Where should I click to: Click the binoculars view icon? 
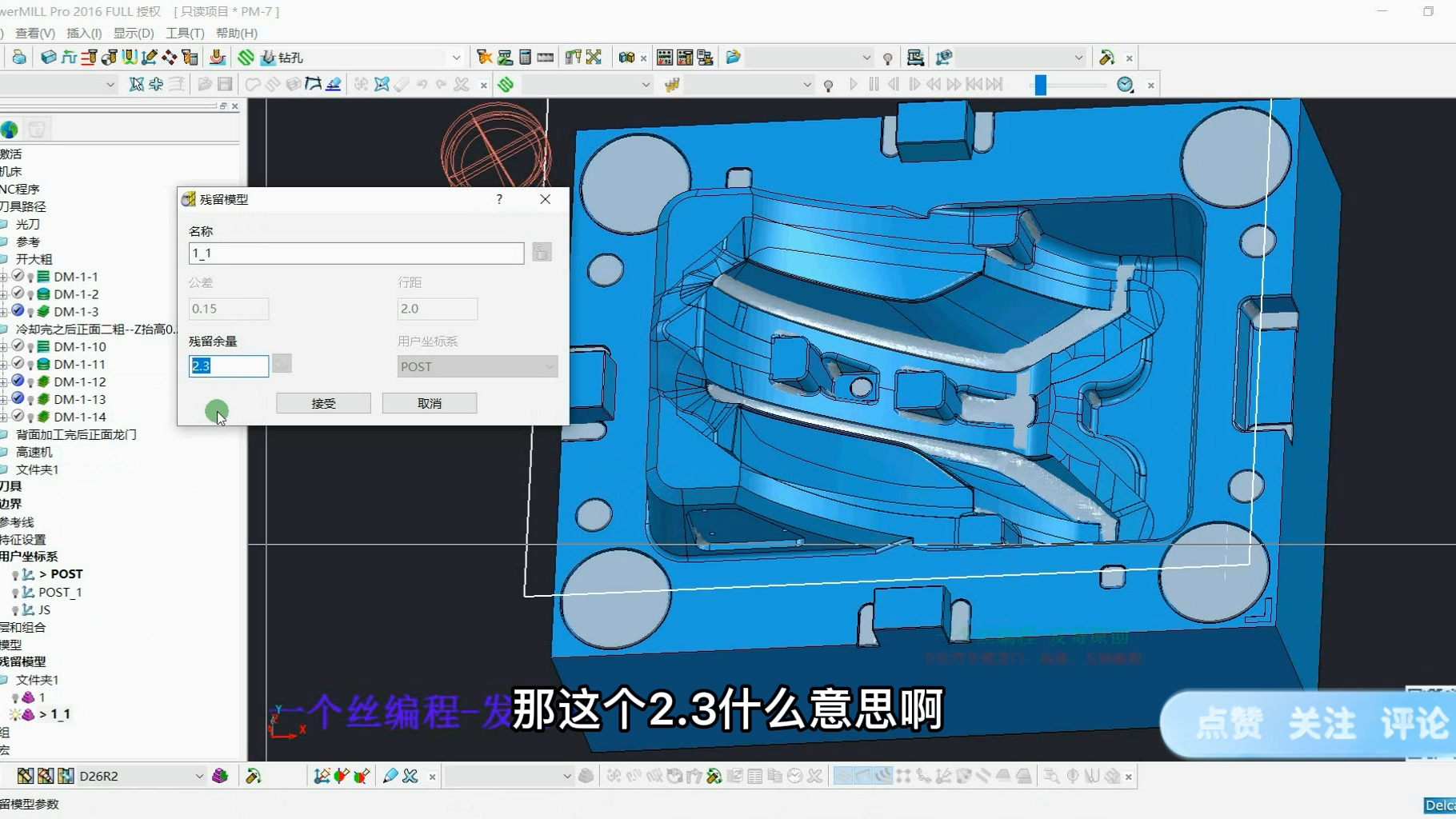pos(626,58)
